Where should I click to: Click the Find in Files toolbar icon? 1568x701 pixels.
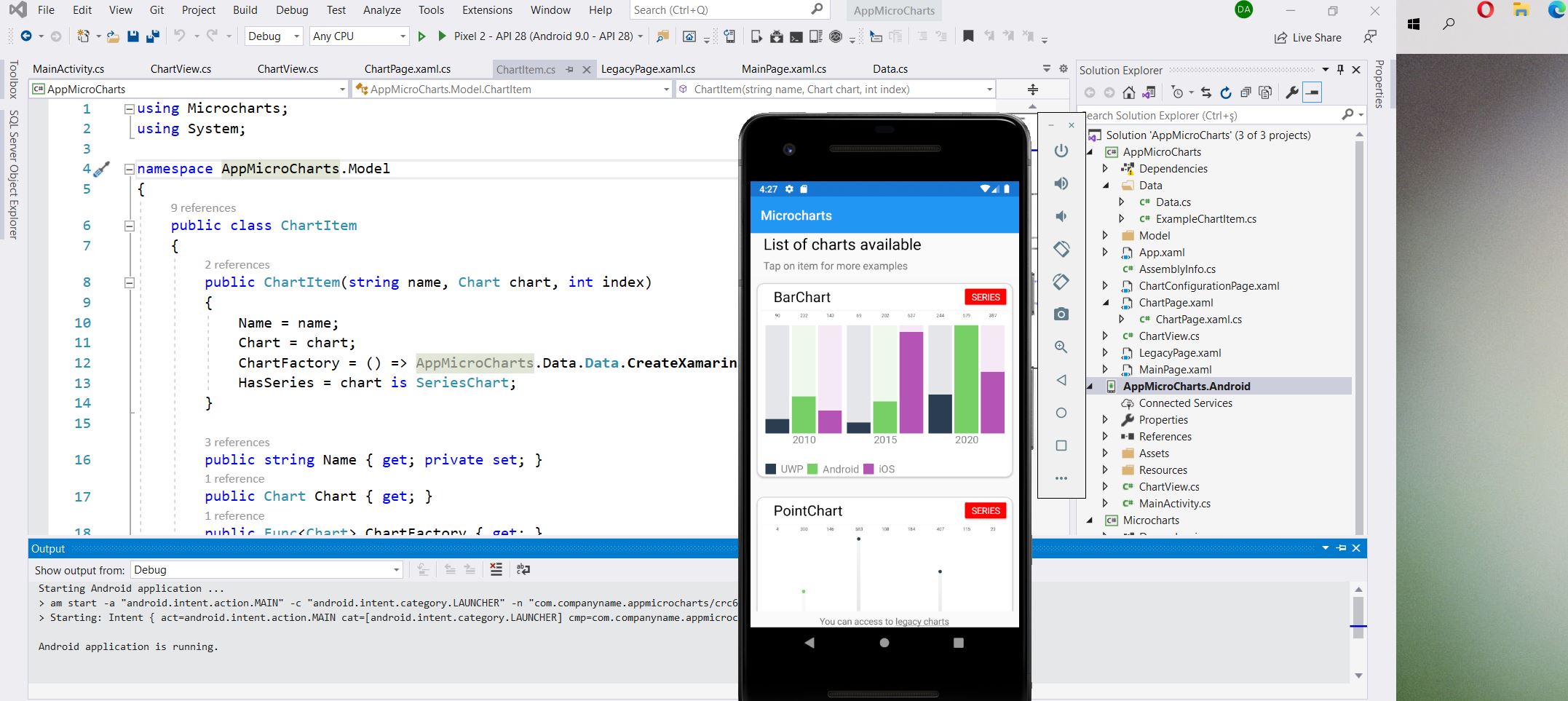click(x=662, y=36)
